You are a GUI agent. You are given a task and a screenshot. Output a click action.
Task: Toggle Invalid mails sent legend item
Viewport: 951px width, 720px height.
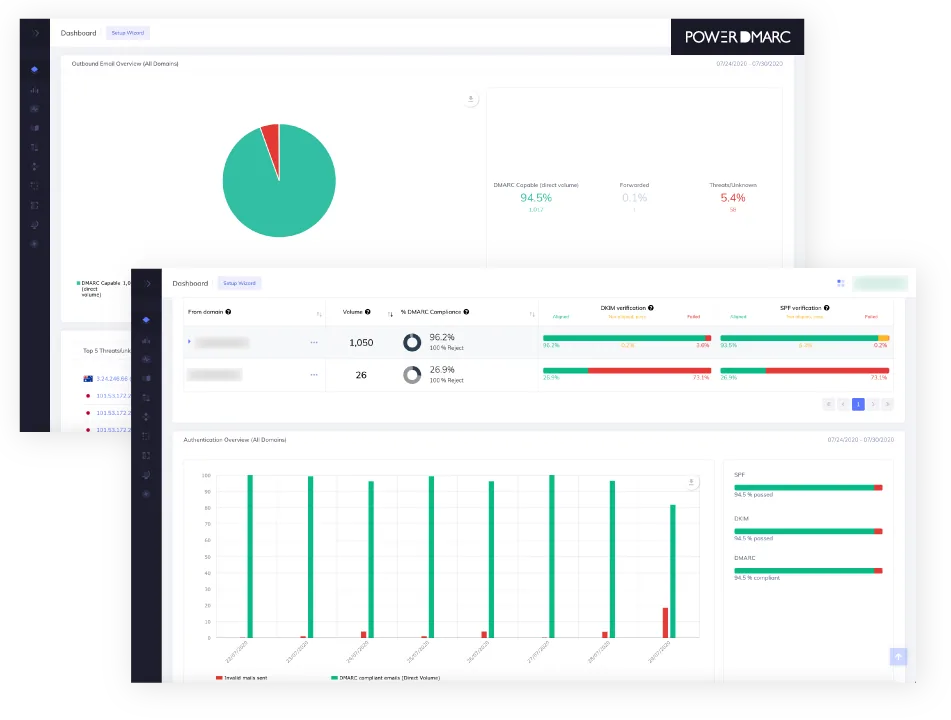pyautogui.click(x=241, y=678)
